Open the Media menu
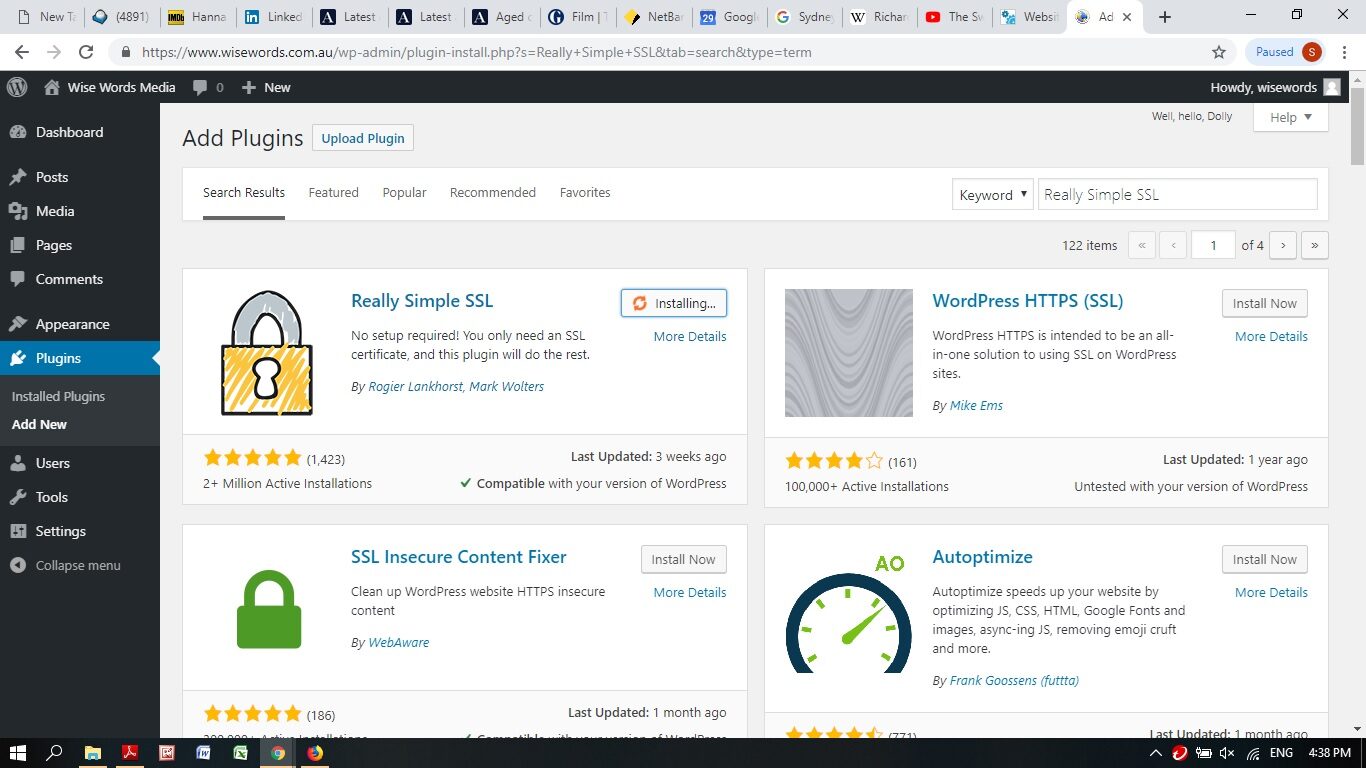 point(55,211)
